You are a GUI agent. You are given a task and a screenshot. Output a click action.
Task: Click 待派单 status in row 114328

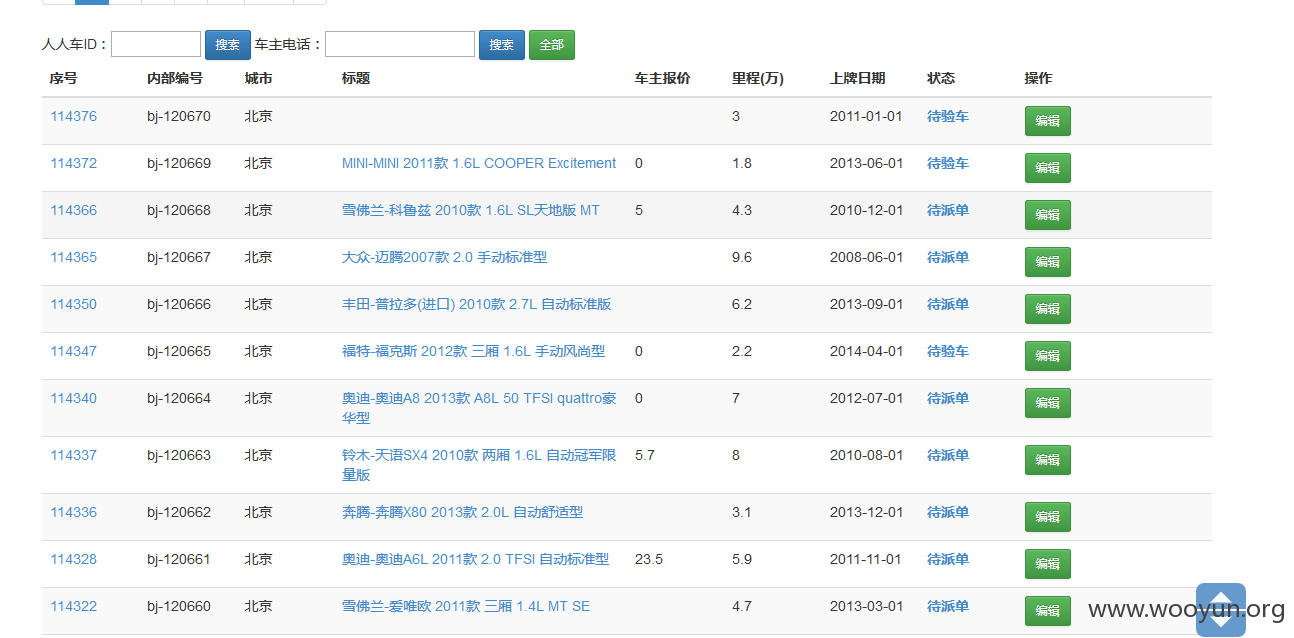(x=948, y=559)
